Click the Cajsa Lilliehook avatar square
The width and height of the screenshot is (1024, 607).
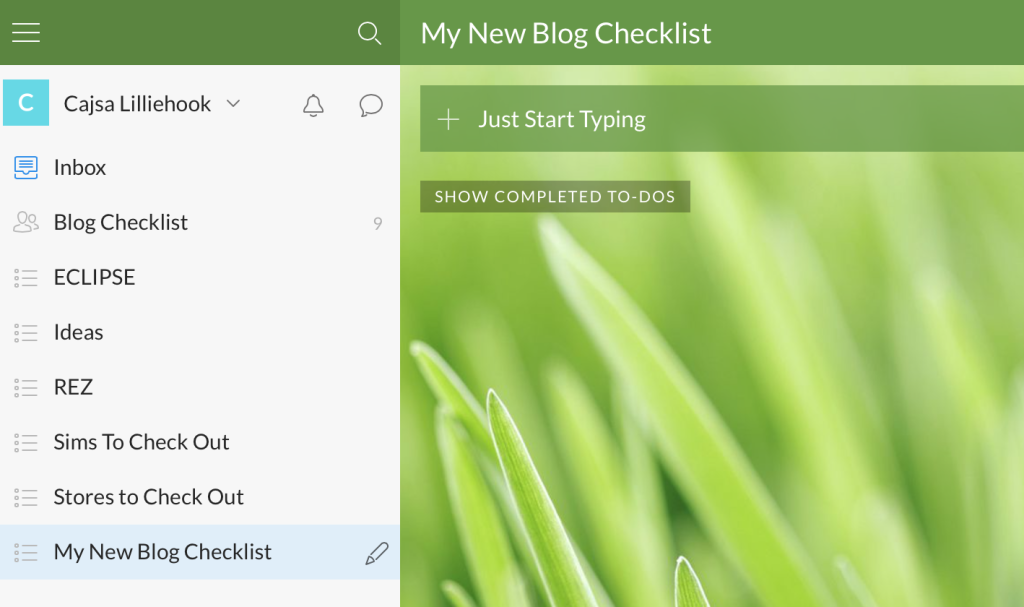25,103
